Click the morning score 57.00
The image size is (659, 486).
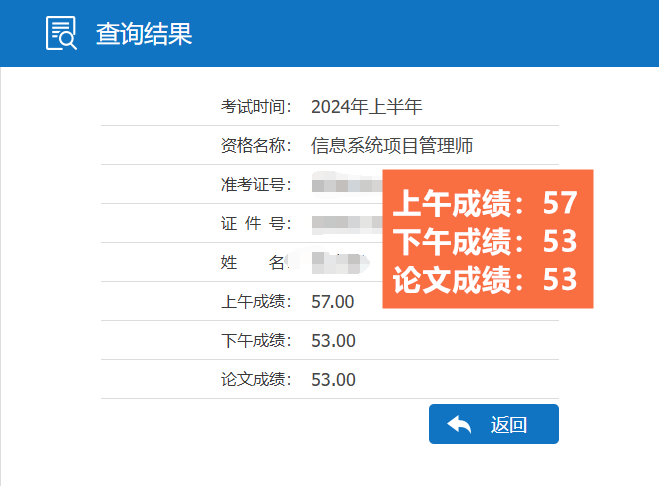click(333, 302)
